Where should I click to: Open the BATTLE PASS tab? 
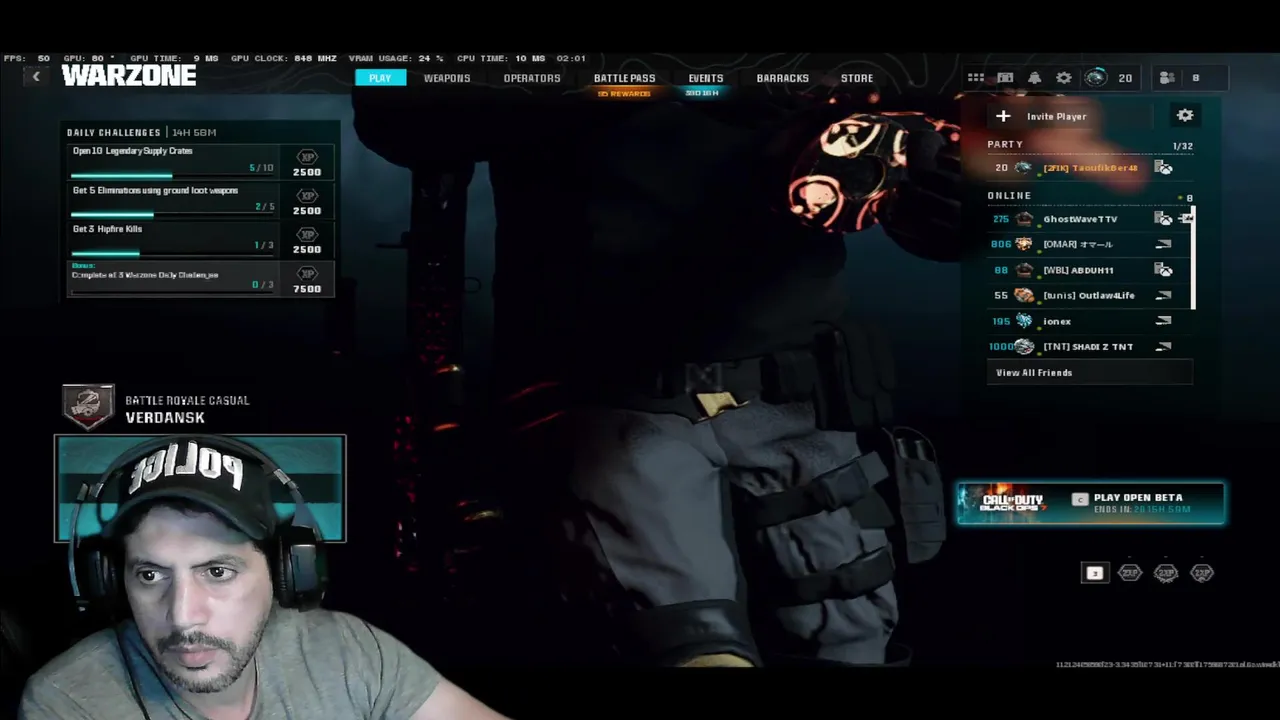[624, 78]
